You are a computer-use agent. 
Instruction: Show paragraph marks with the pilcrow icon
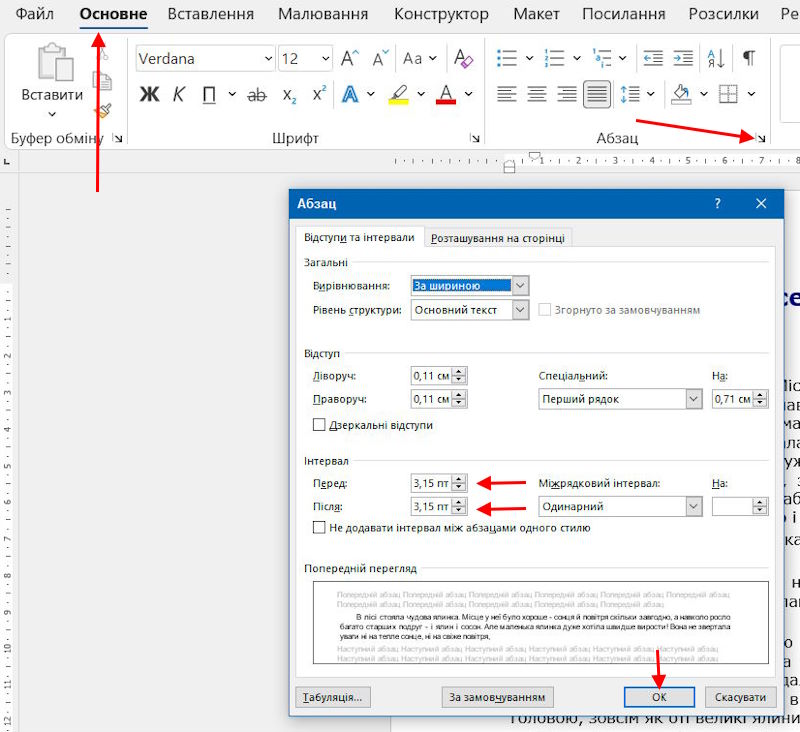click(748, 58)
